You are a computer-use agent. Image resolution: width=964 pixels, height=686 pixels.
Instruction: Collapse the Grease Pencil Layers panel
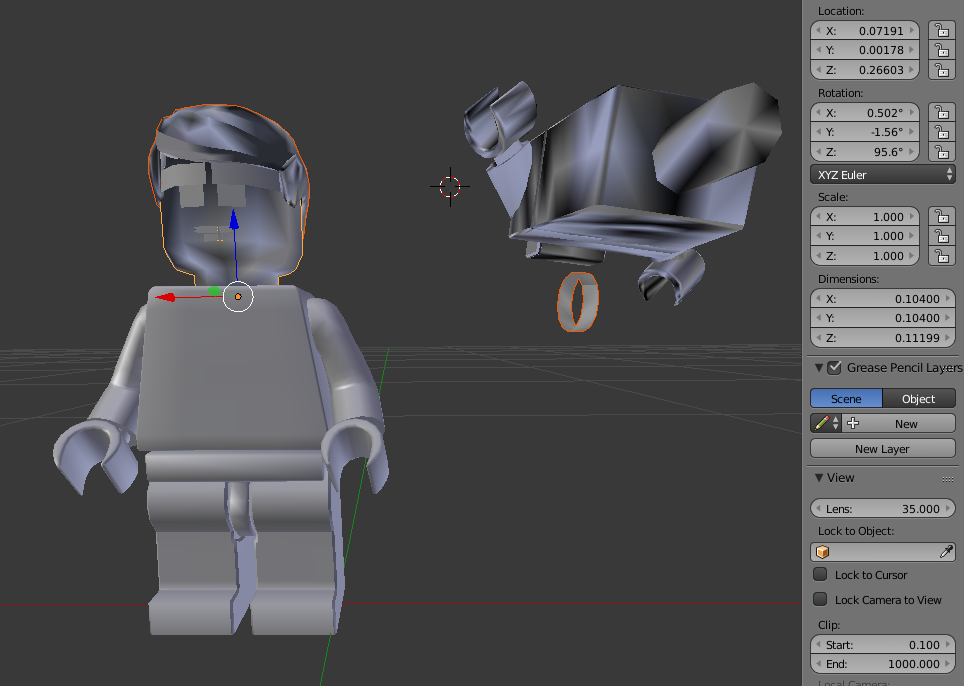pyautogui.click(x=818, y=368)
